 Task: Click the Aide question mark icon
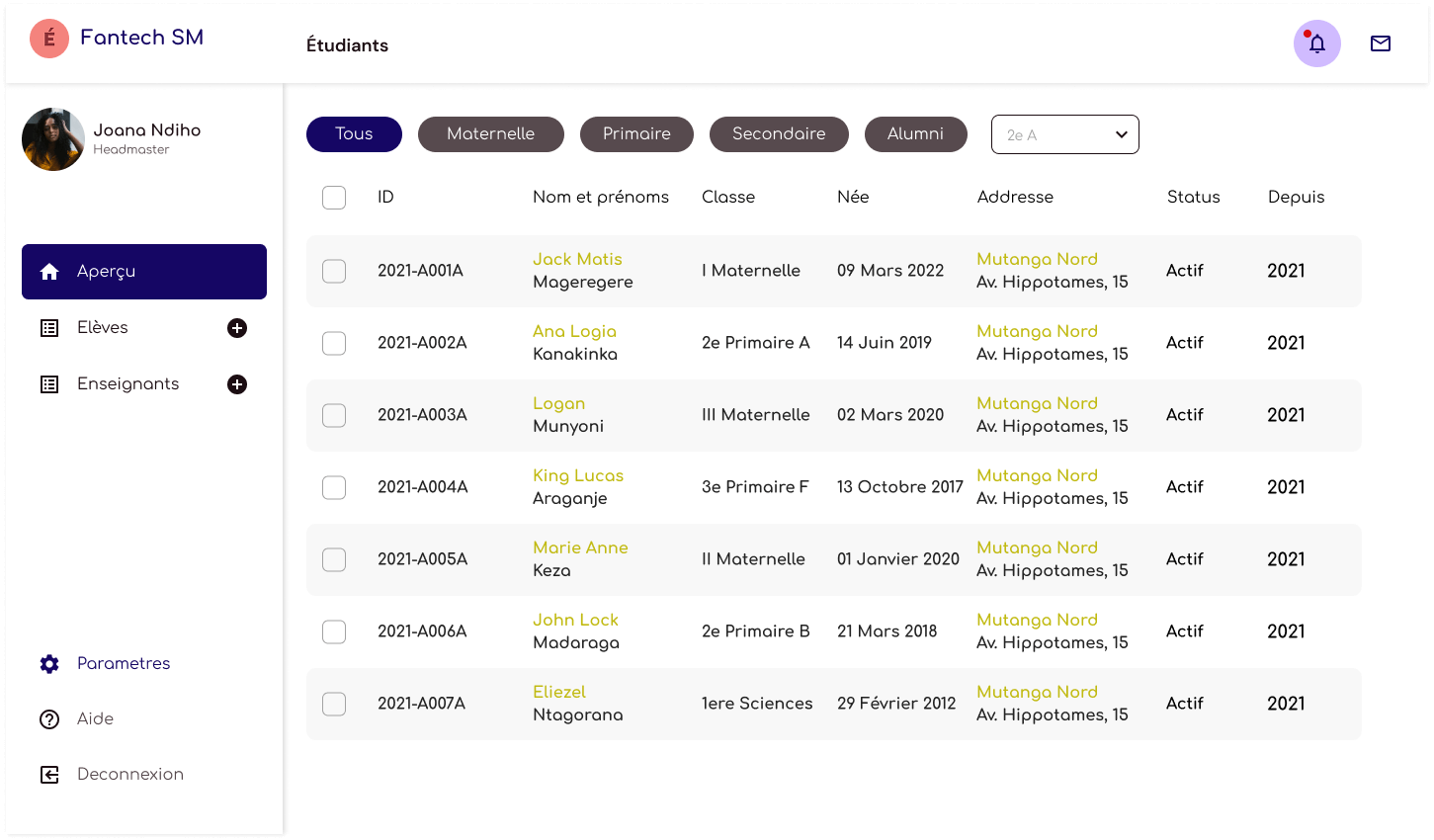tap(49, 719)
